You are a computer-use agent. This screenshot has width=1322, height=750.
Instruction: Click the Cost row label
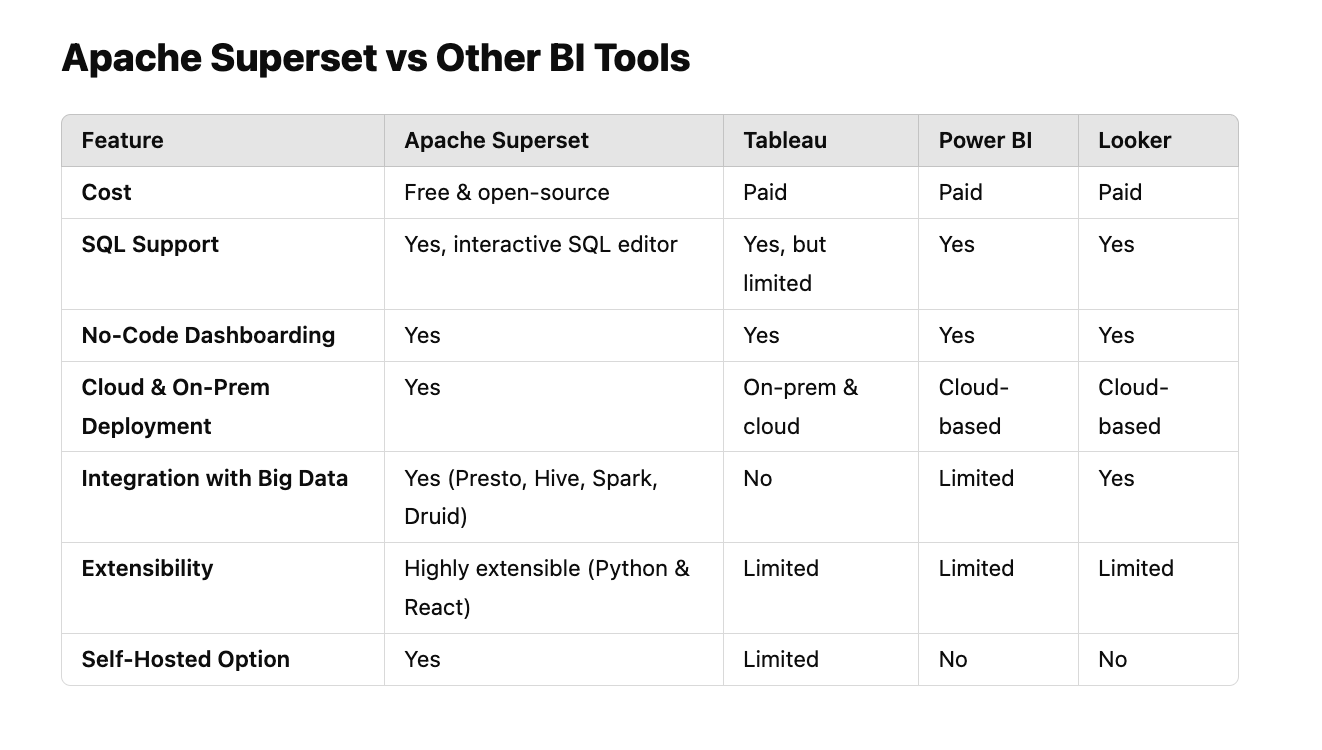tap(106, 192)
